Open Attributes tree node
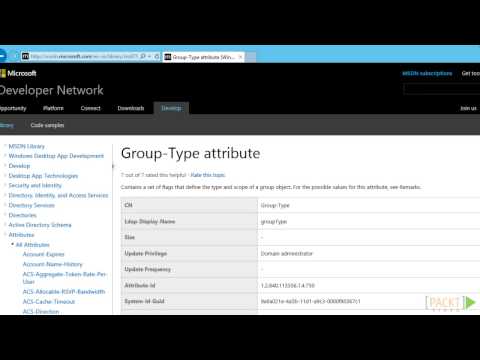Viewport: 480px width, 360px height. point(21,235)
